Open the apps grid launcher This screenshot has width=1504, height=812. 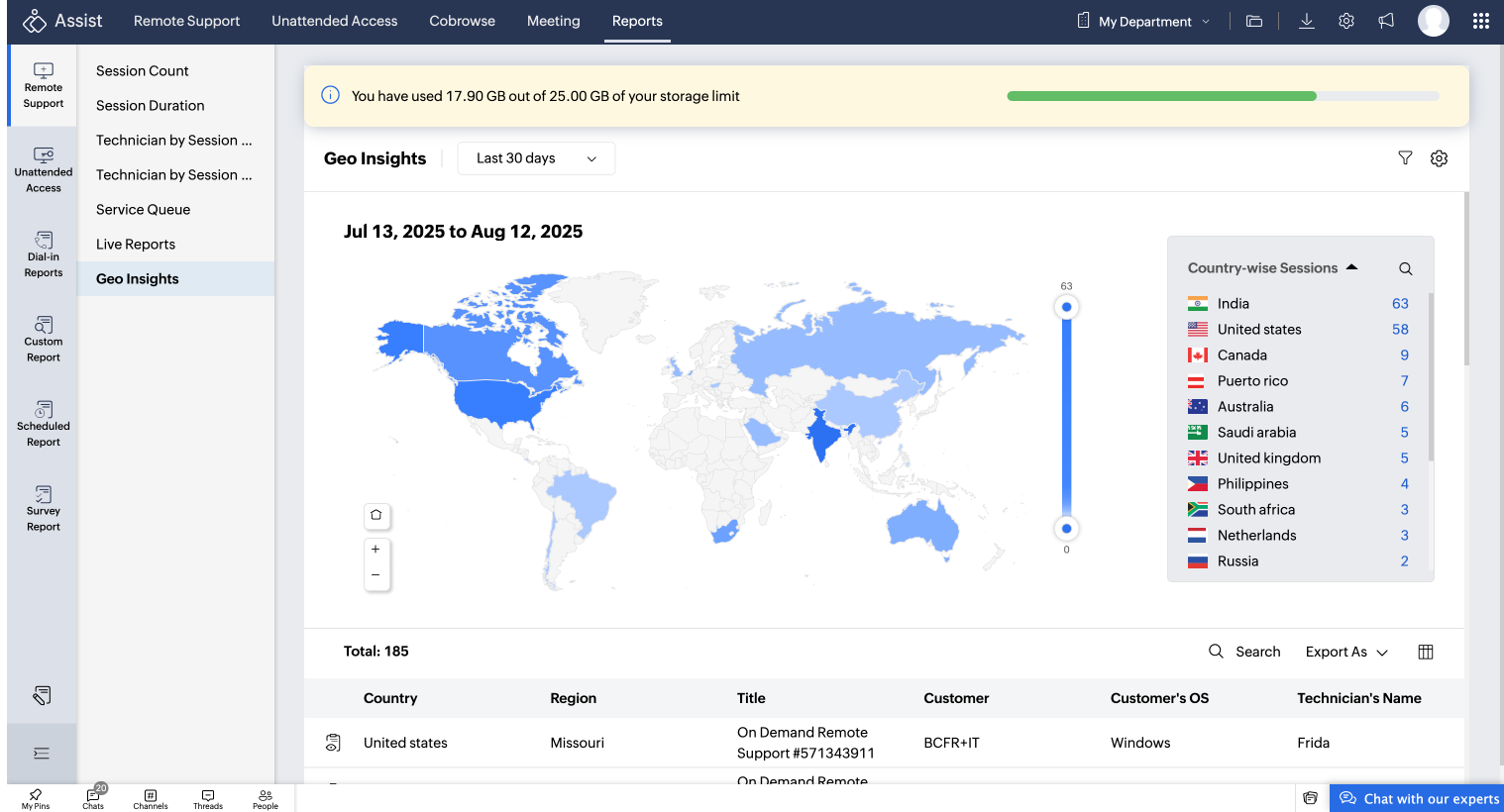click(x=1480, y=21)
